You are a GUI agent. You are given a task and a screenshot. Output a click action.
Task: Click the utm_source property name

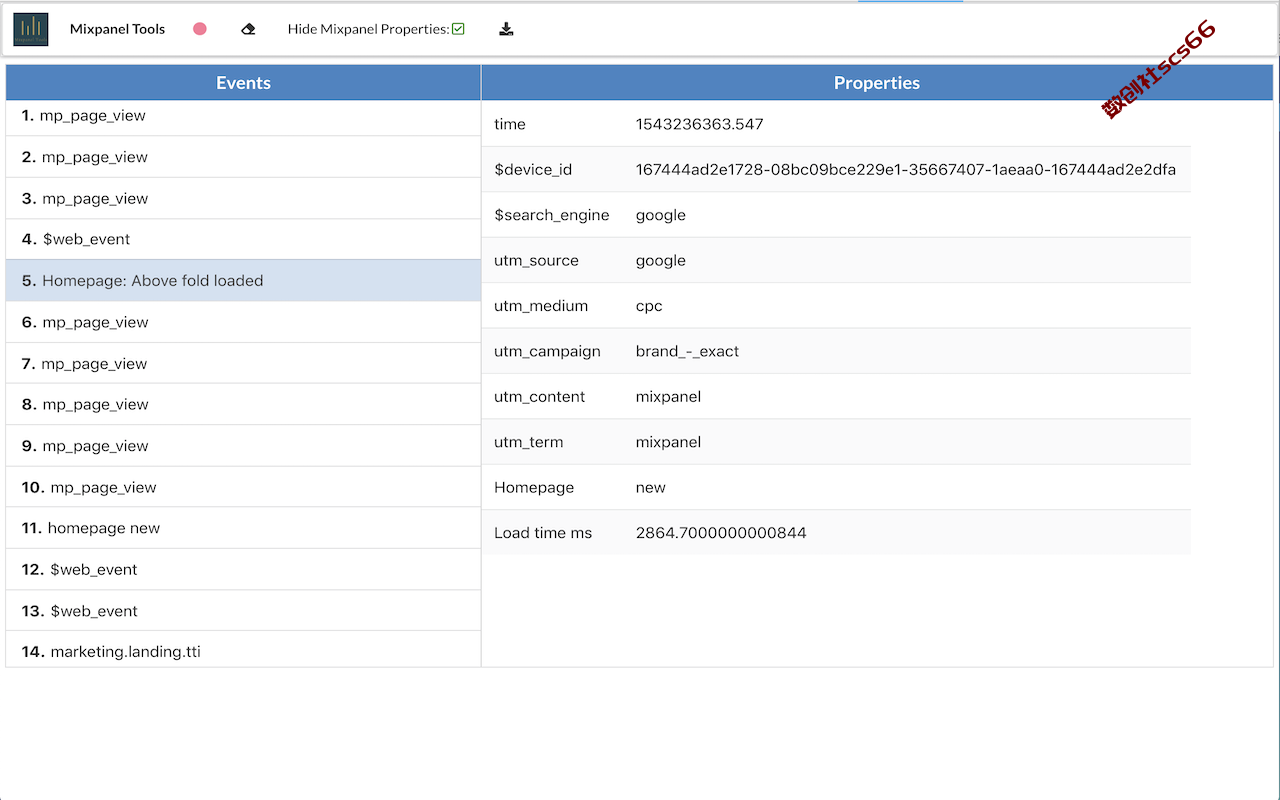point(536,261)
